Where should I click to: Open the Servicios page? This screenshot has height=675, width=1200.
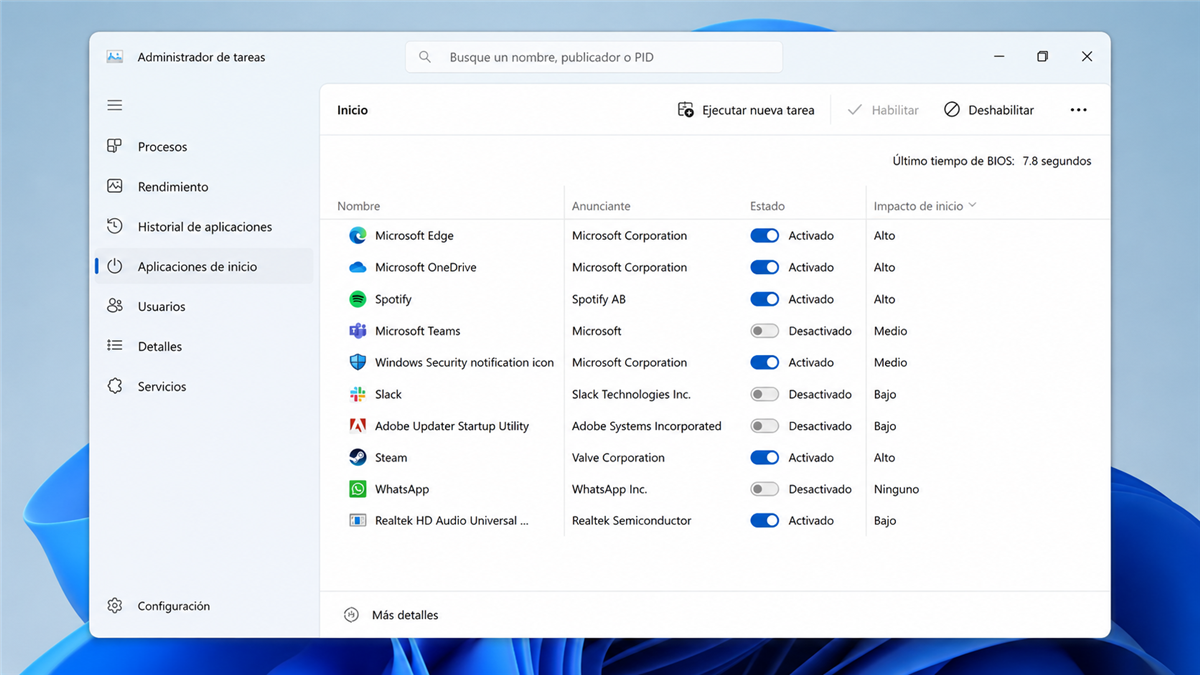(x=203, y=386)
